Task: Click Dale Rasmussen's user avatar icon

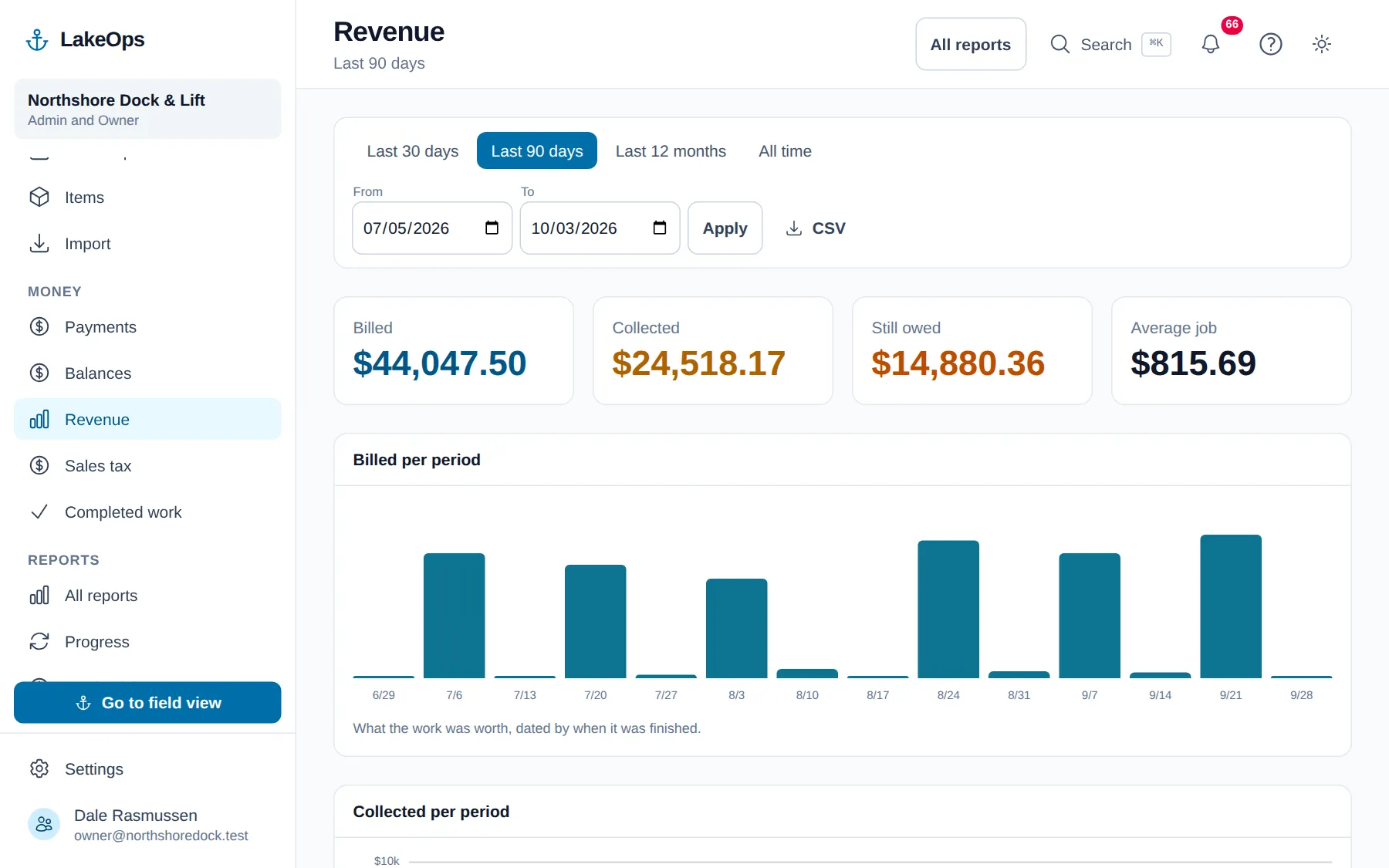Action: (x=44, y=825)
